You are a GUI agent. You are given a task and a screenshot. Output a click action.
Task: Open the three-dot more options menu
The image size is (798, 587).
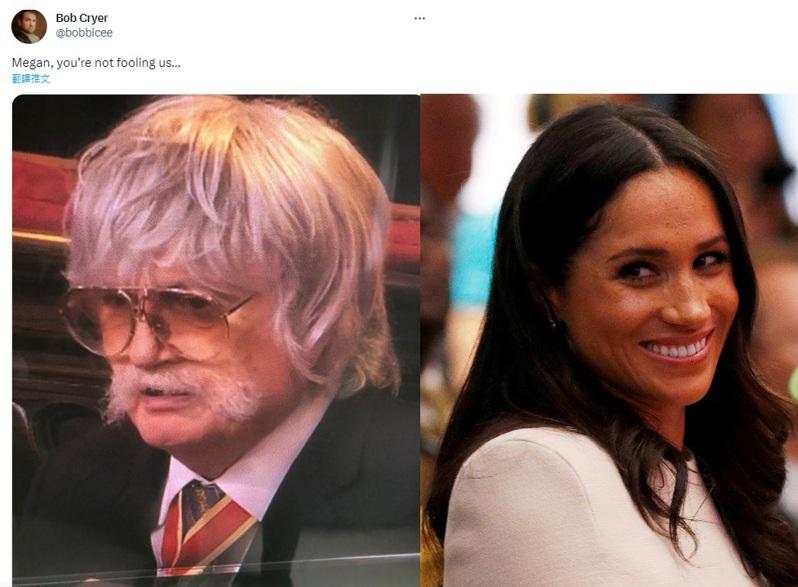coord(419,18)
